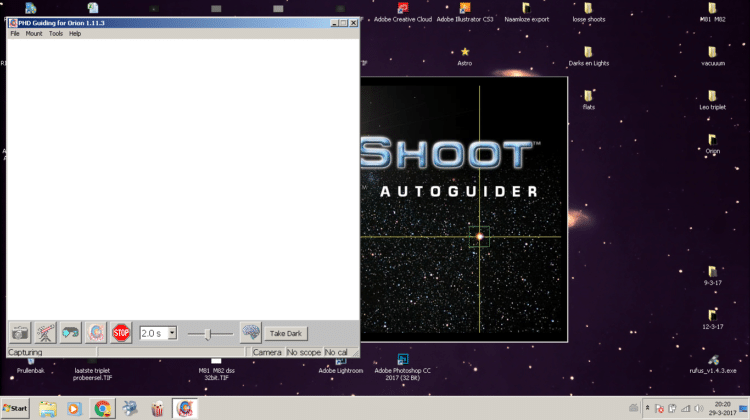Viewport: 750px width, 420px height.
Task: Open the 2.0 s exposure duration dropdown
Action: click(172, 333)
